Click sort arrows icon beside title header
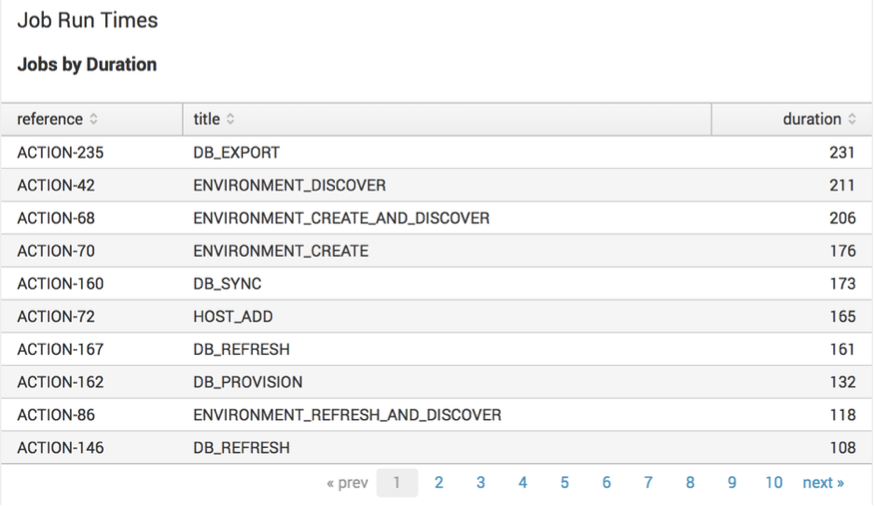The image size is (875, 506). click(230, 120)
